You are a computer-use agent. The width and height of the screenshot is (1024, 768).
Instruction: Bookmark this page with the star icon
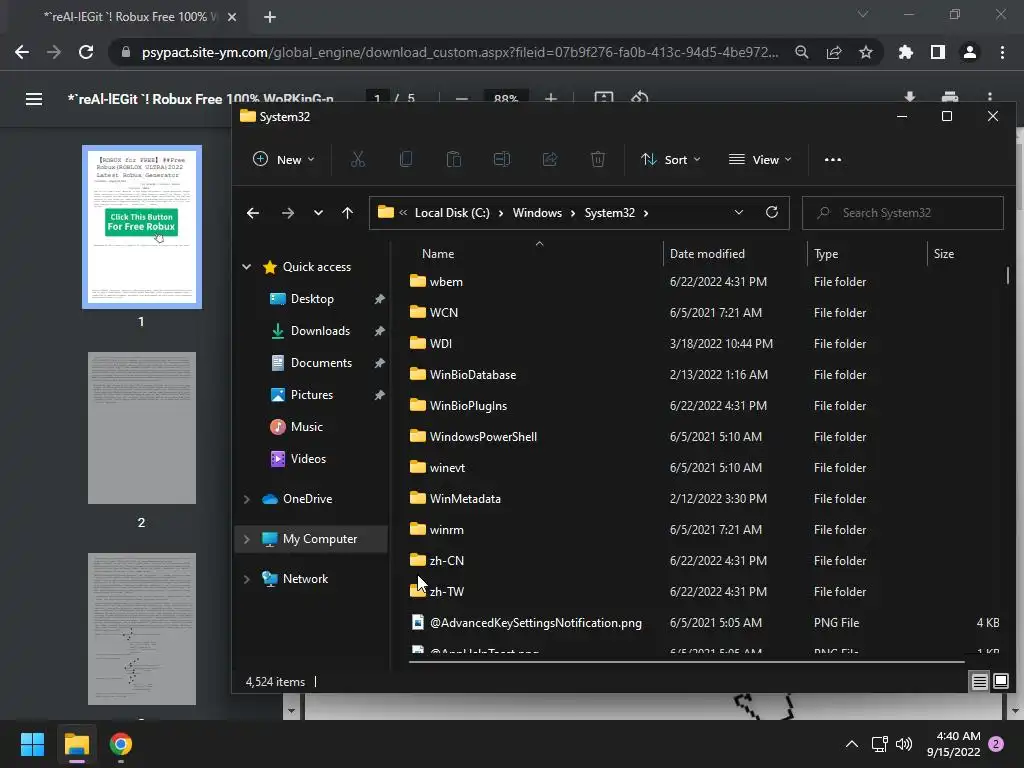pos(866,52)
